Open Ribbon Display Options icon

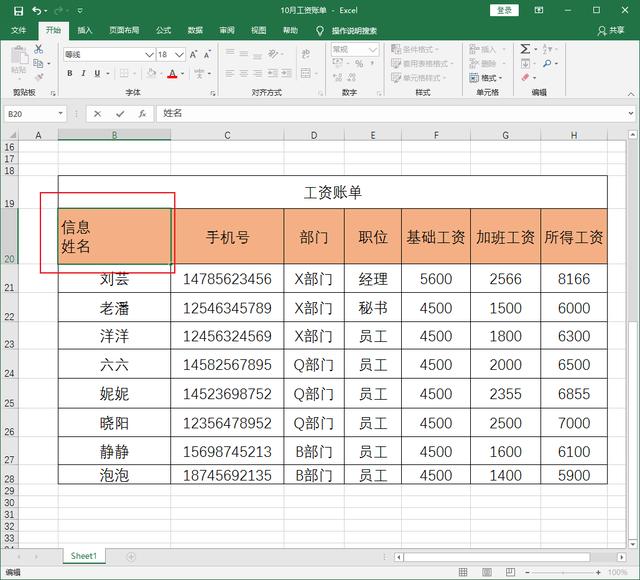pyautogui.click(x=539, y=11)
